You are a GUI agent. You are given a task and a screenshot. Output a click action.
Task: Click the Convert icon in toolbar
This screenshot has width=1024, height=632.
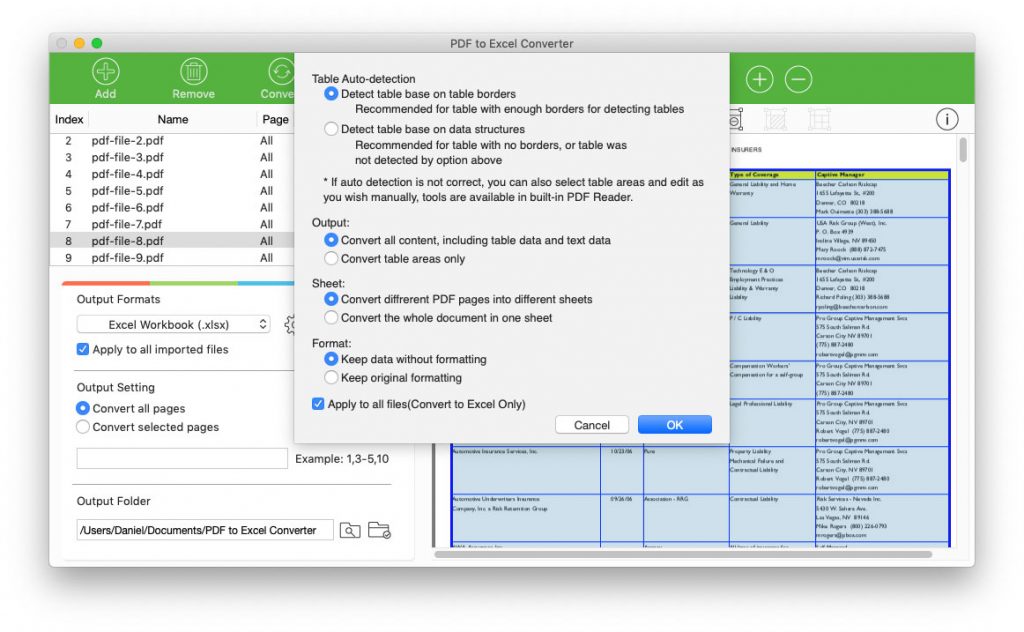(281, 71)
